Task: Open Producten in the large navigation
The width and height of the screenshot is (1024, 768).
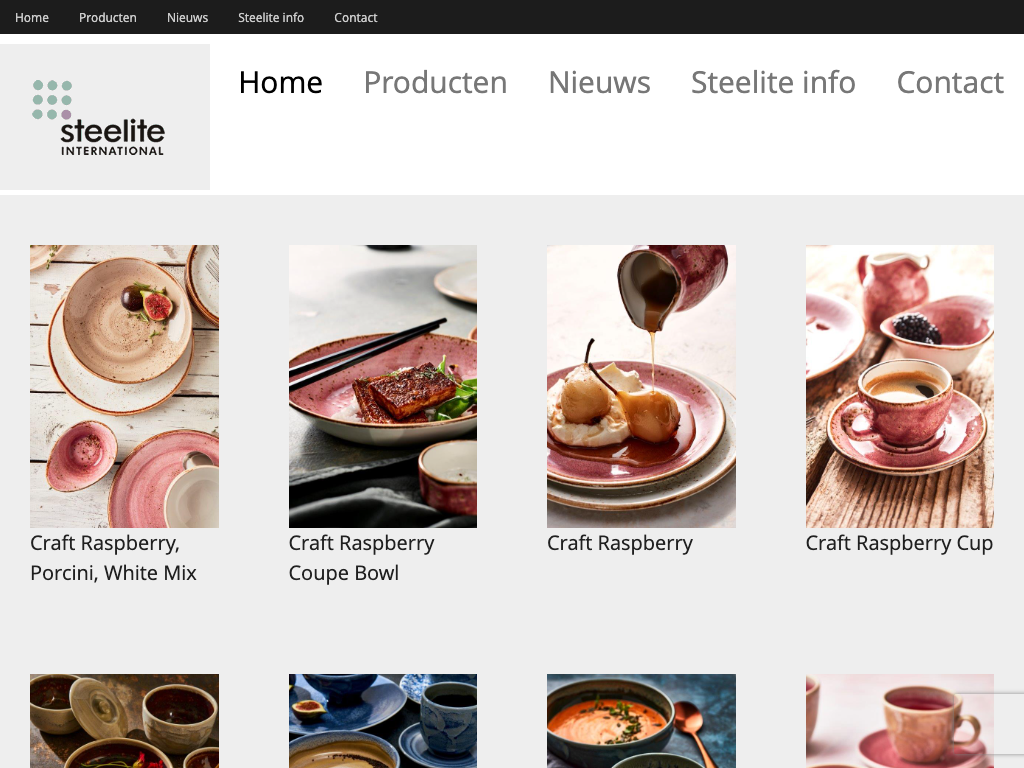Action: [x=435, y=82]
